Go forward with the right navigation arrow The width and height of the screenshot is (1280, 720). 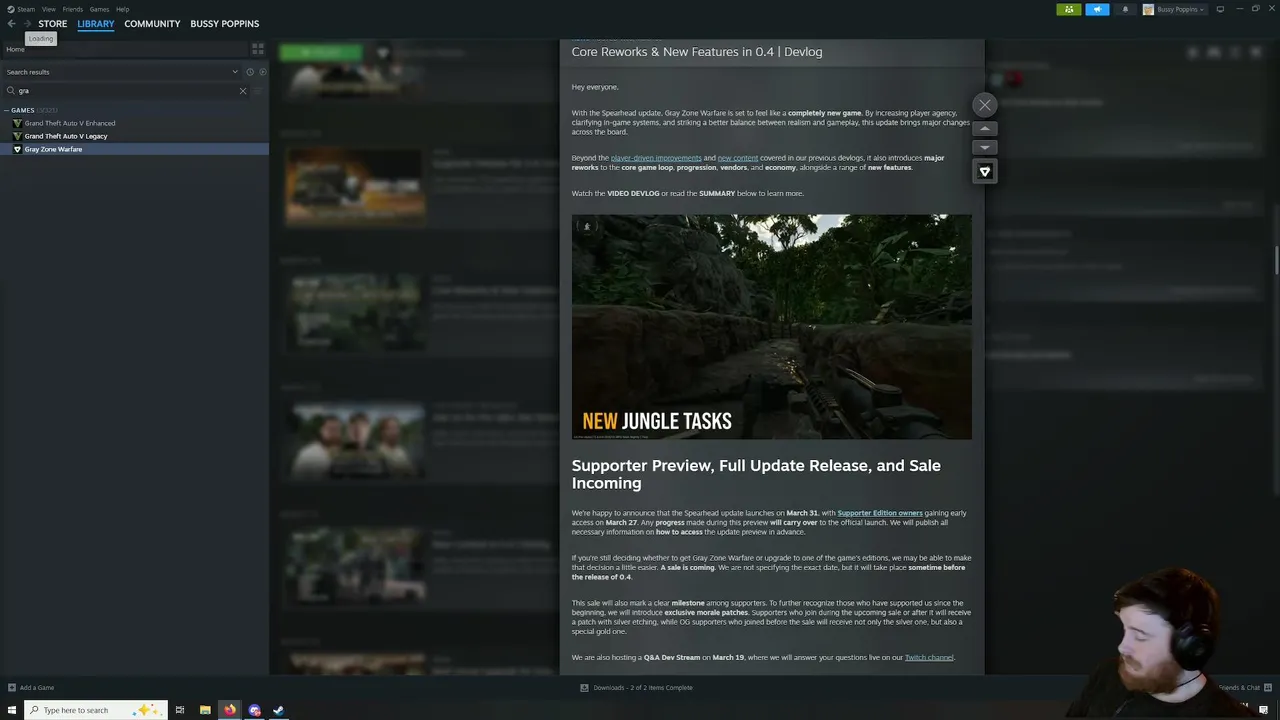(27, 23)
